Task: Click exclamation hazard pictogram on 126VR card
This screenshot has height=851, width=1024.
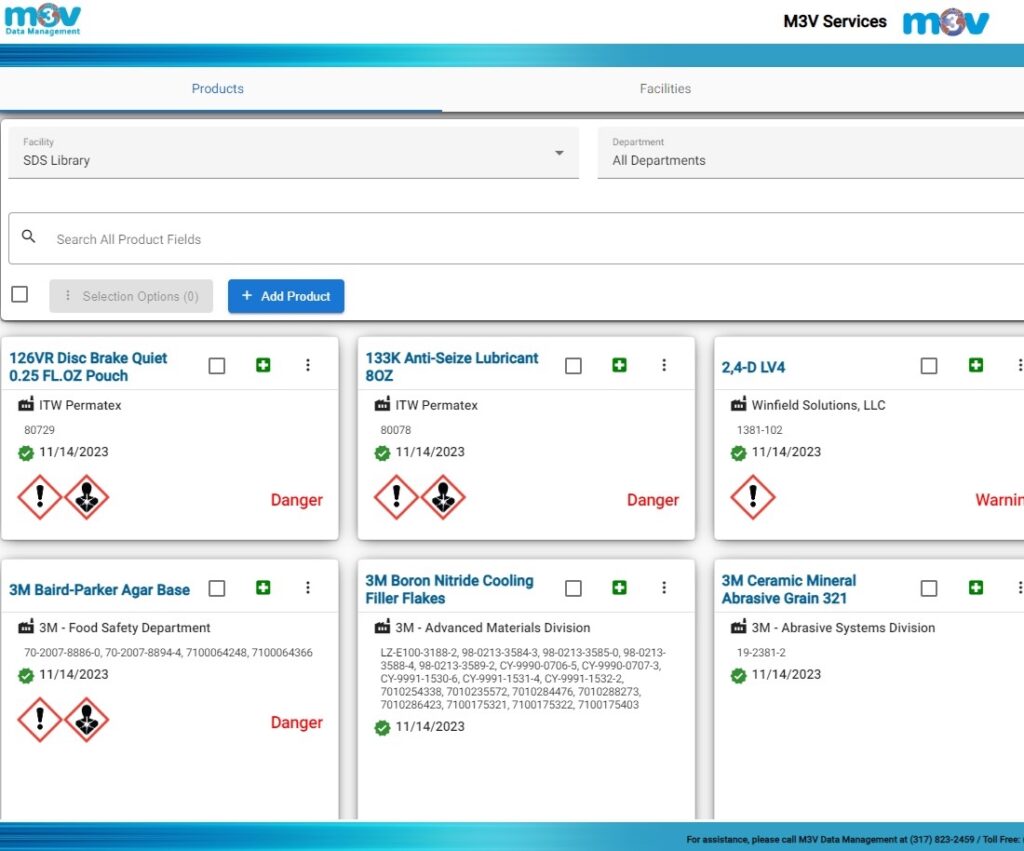Action: pyautogui.click(x=40, y=498)
